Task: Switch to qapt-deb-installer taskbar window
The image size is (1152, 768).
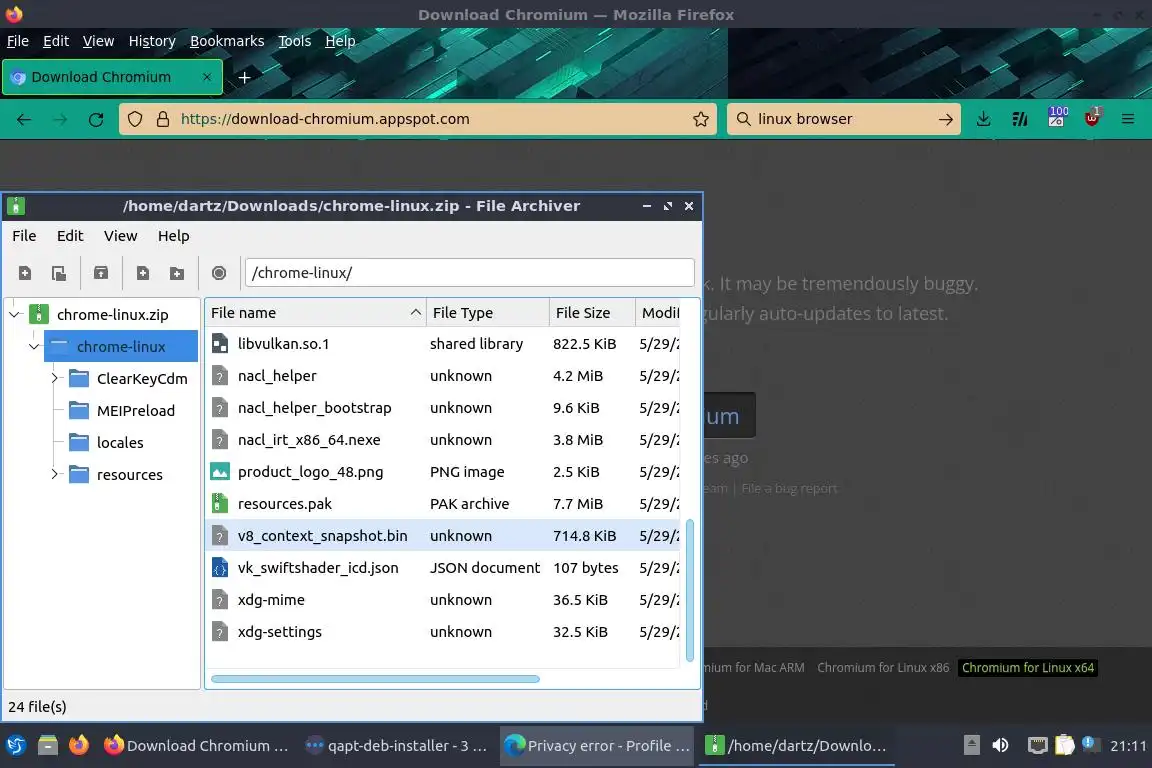Action: [x=397, y=745]
